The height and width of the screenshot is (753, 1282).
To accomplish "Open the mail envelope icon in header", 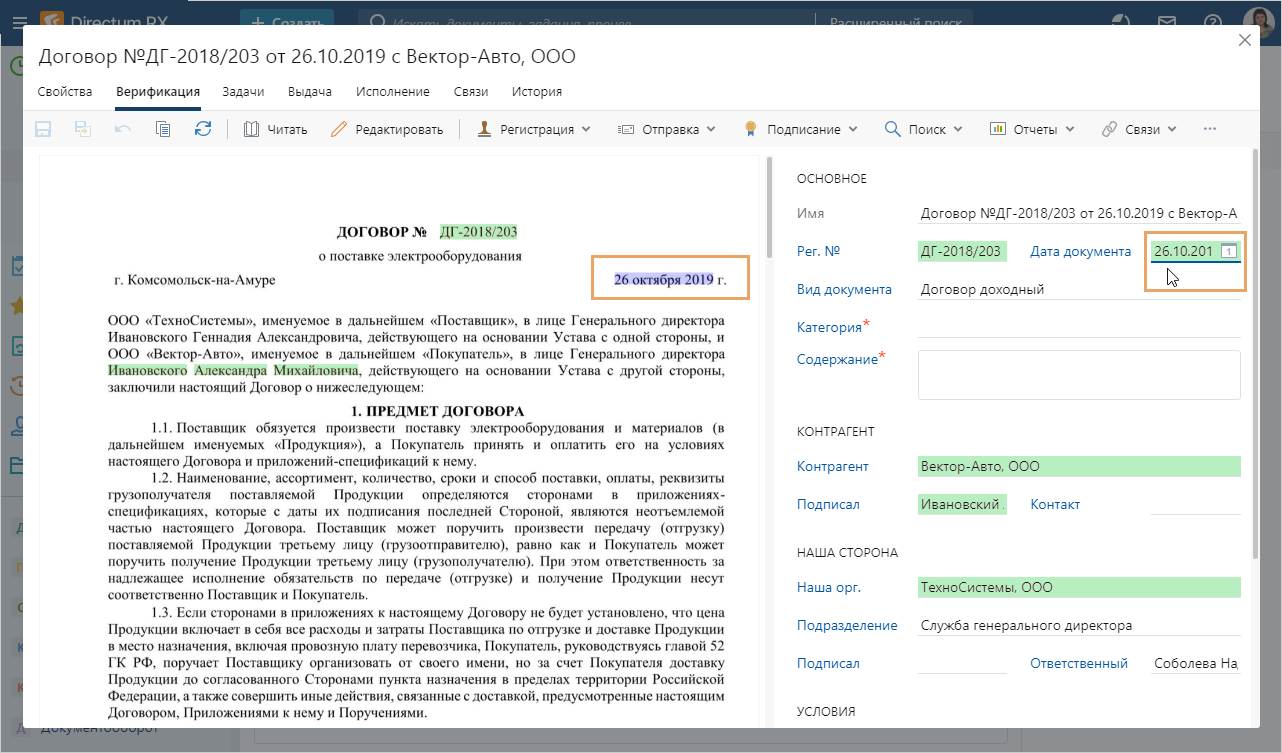I will coord(1166,22).
